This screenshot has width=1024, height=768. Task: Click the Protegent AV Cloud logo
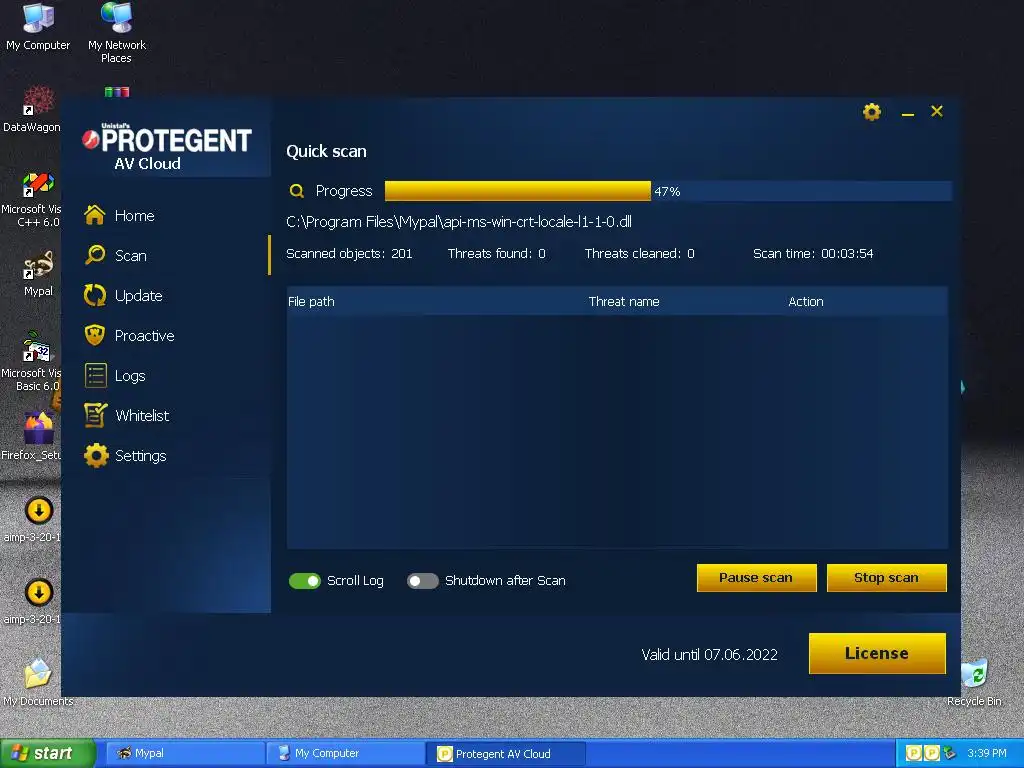(167, 146)
